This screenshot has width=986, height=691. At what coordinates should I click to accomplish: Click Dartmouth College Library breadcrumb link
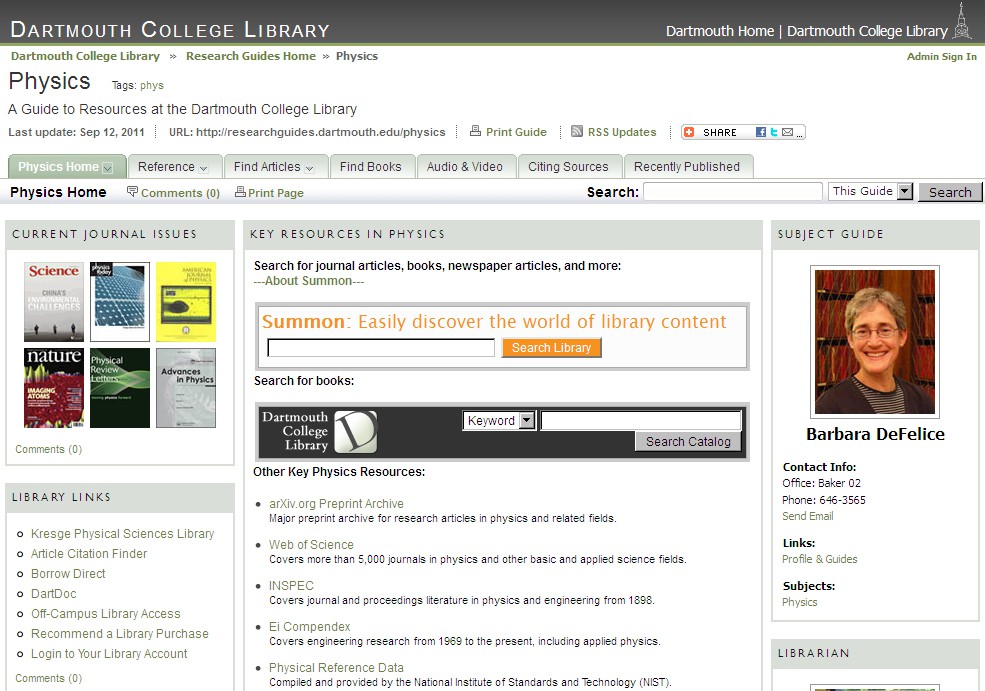click(86, 56)
